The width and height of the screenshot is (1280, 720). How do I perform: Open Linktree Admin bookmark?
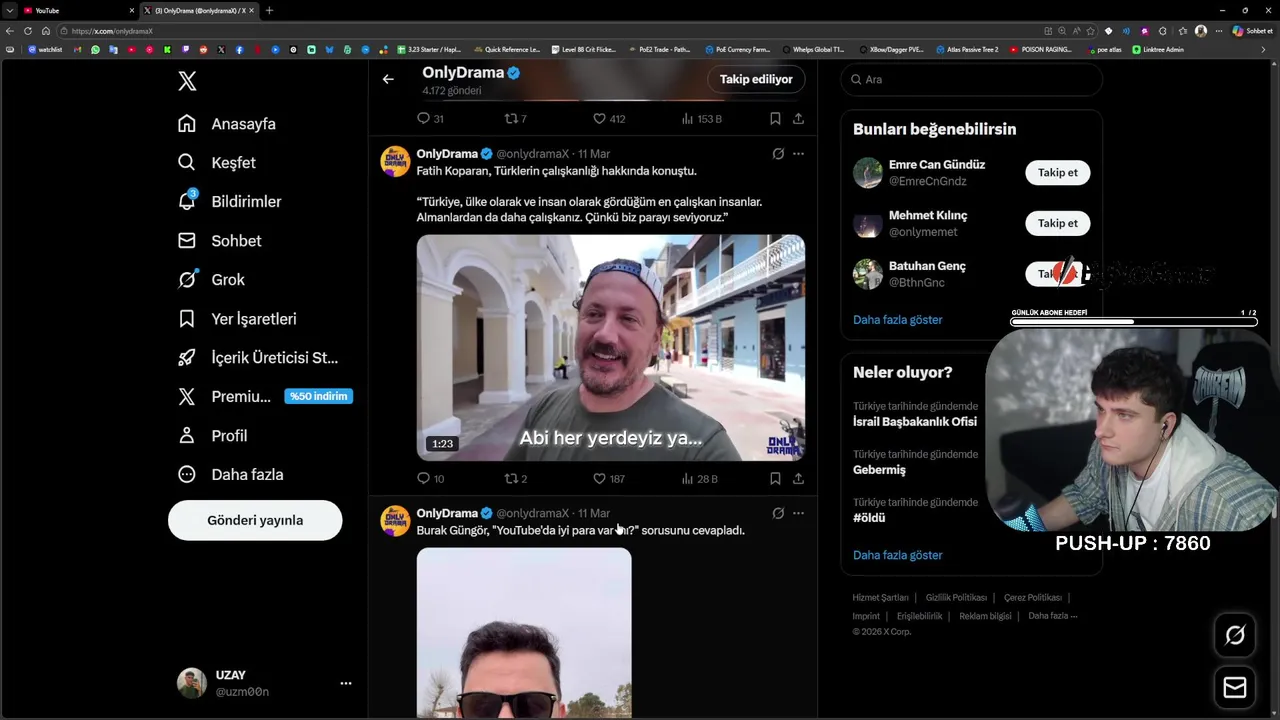[1158, 49]
